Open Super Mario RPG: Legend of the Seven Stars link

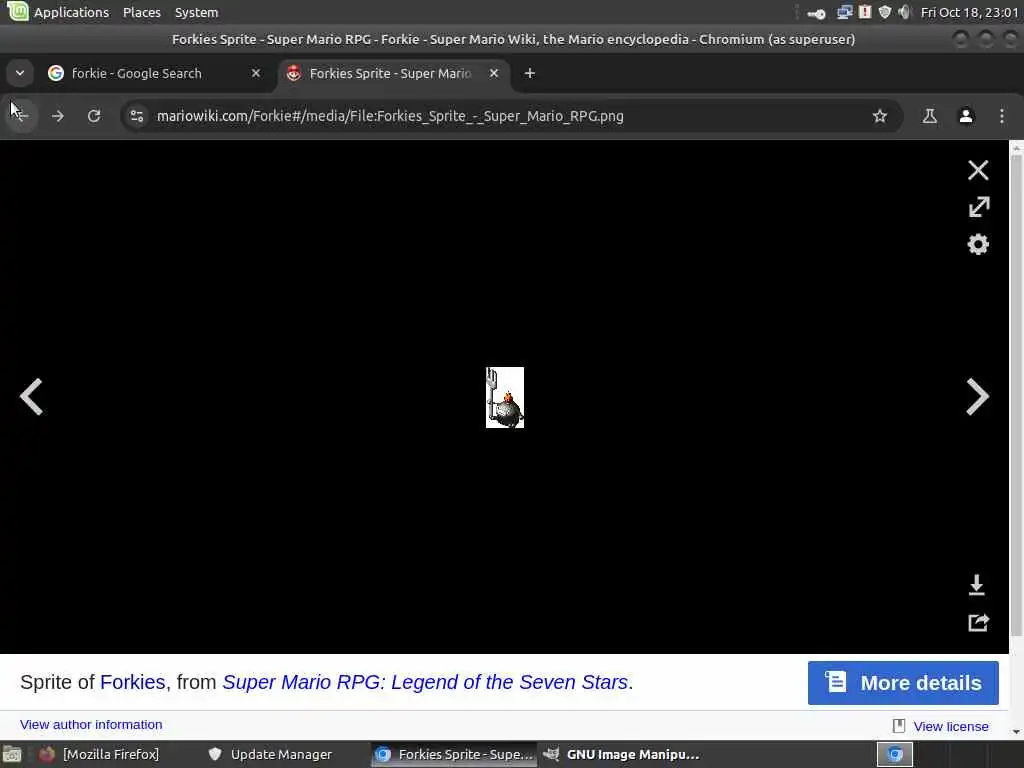coord(424,682)
